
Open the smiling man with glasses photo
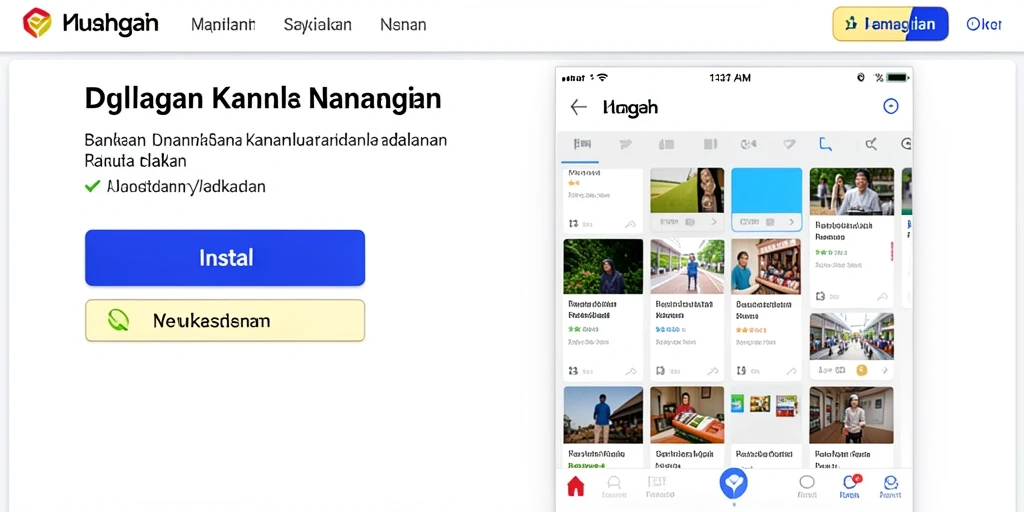click(x=852, y=191)
